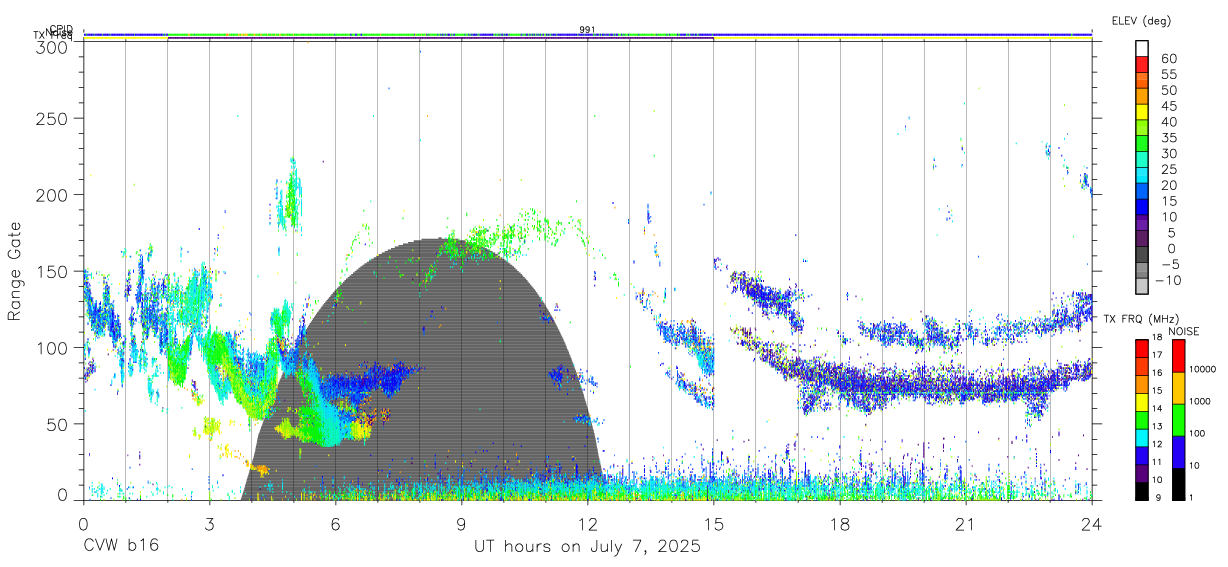1228x567 pixels.
Task: Click the light gray swatch below ELEV -10
Action: tap(1142, 287)
